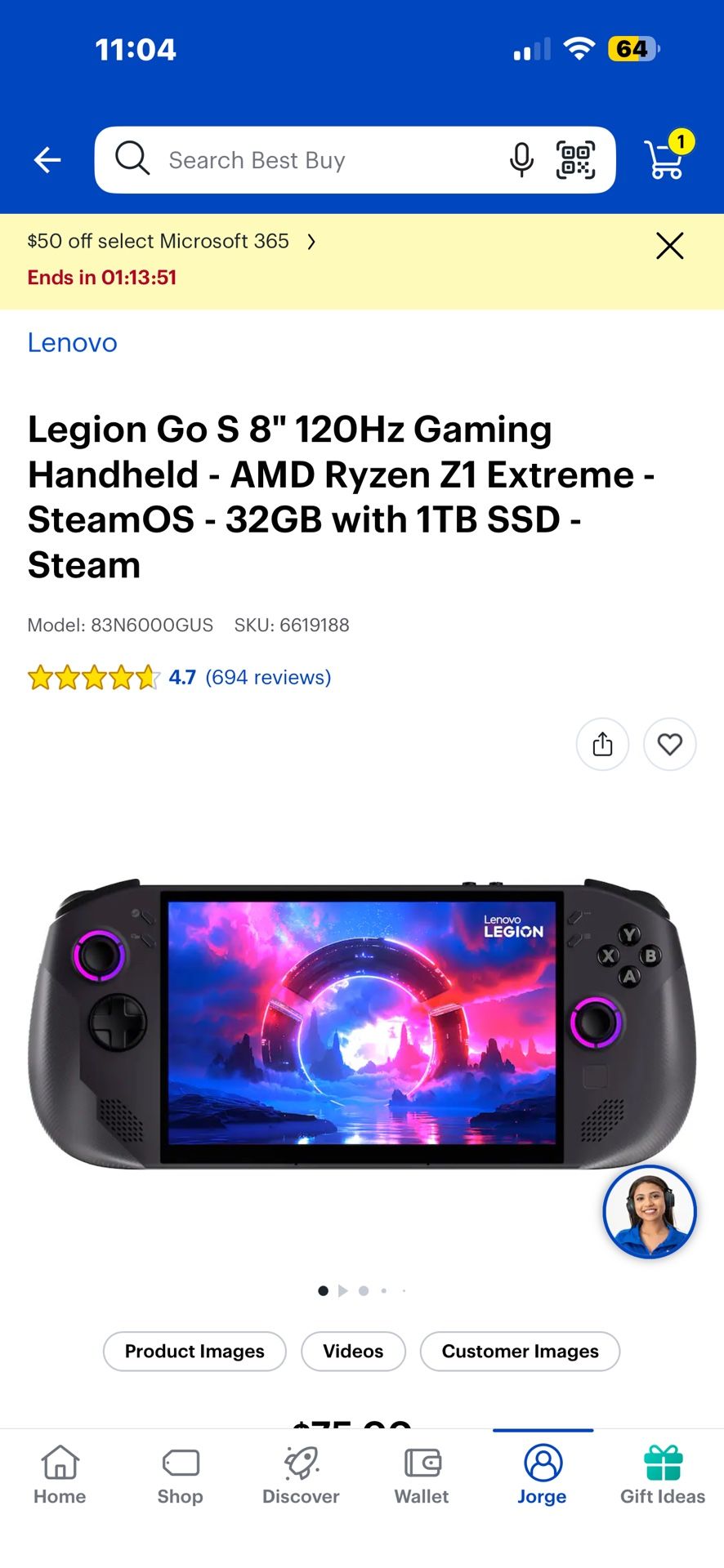Save product with the heart icon
Viewport: 724px width, 1568px height.
tap(669, 744)
